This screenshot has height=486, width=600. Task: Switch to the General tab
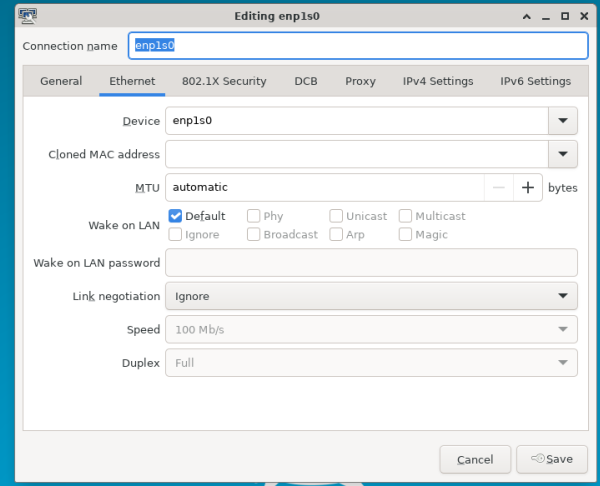pyautogui.click(x=61, y=81)
